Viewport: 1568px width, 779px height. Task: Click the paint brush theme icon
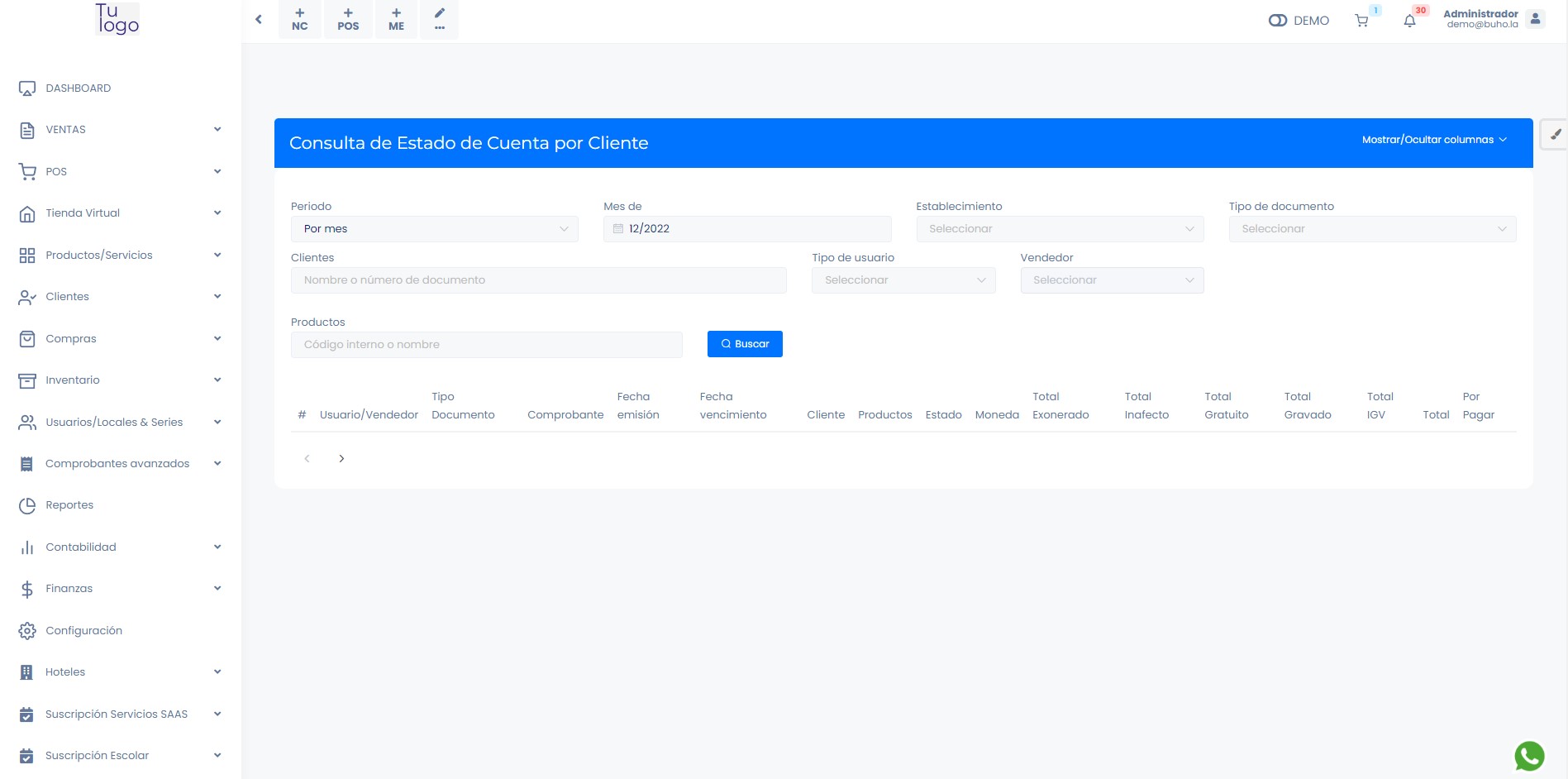(x=1555, y=135)
